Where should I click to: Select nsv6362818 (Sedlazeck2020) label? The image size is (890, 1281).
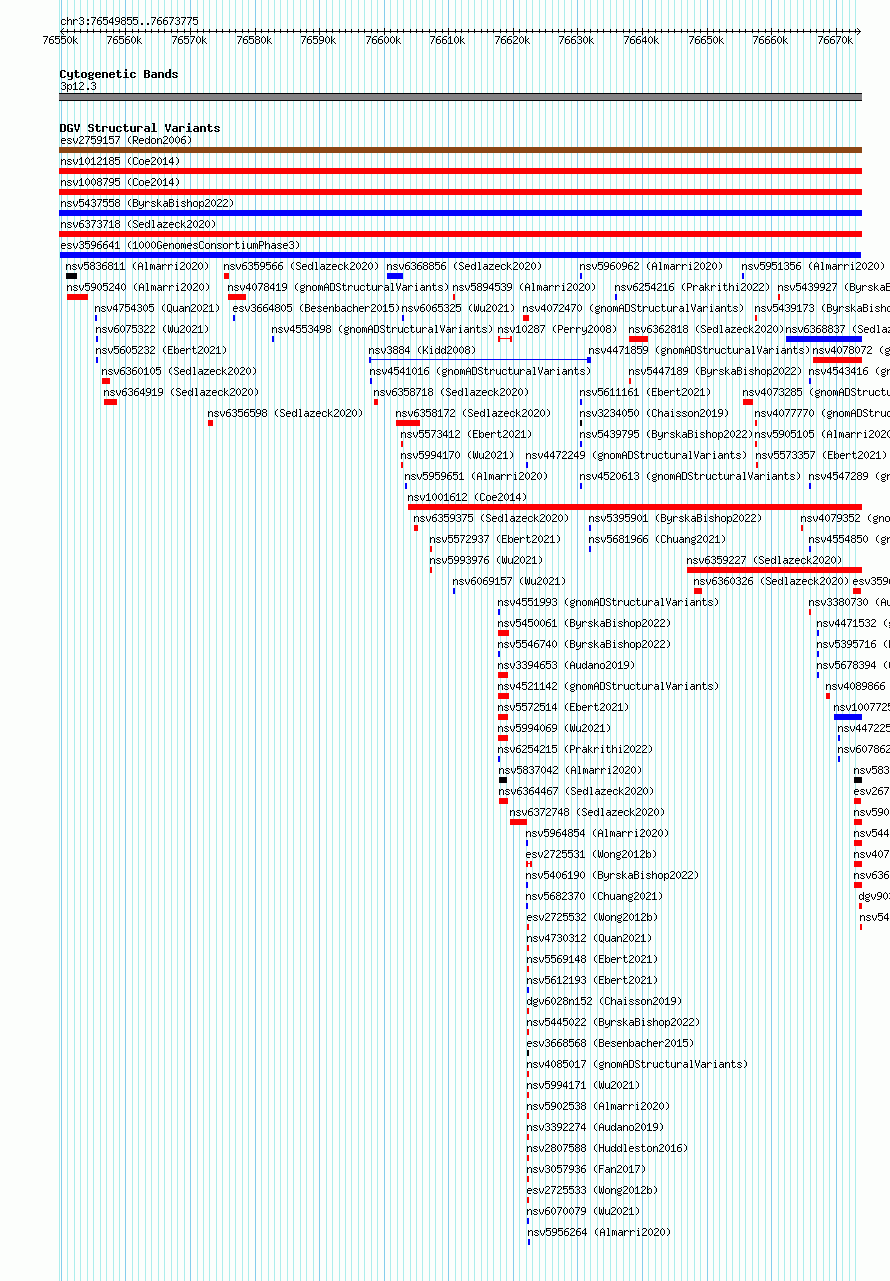click(706, 329)
